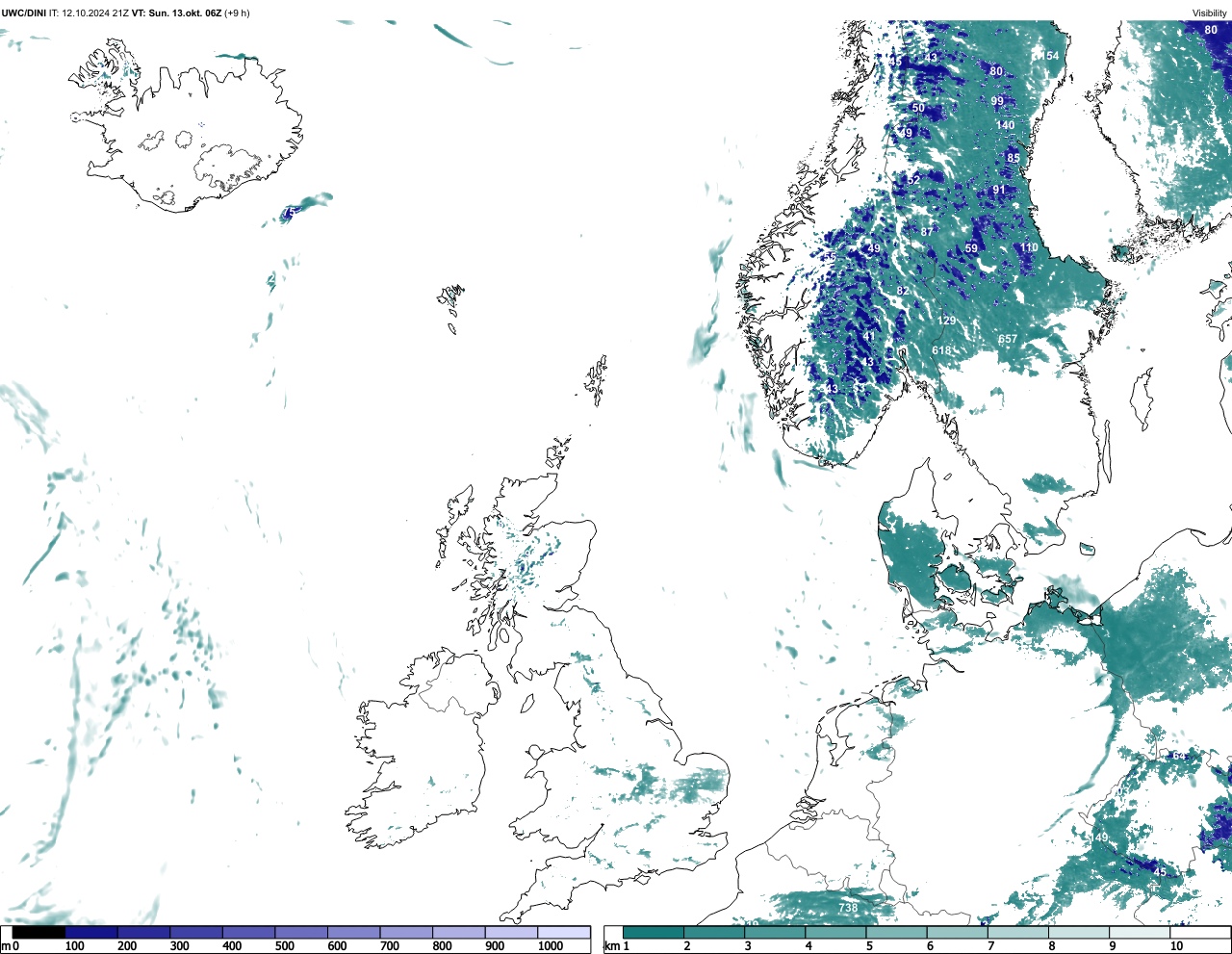Click the '85' visibility value

tap(1014, 158)
